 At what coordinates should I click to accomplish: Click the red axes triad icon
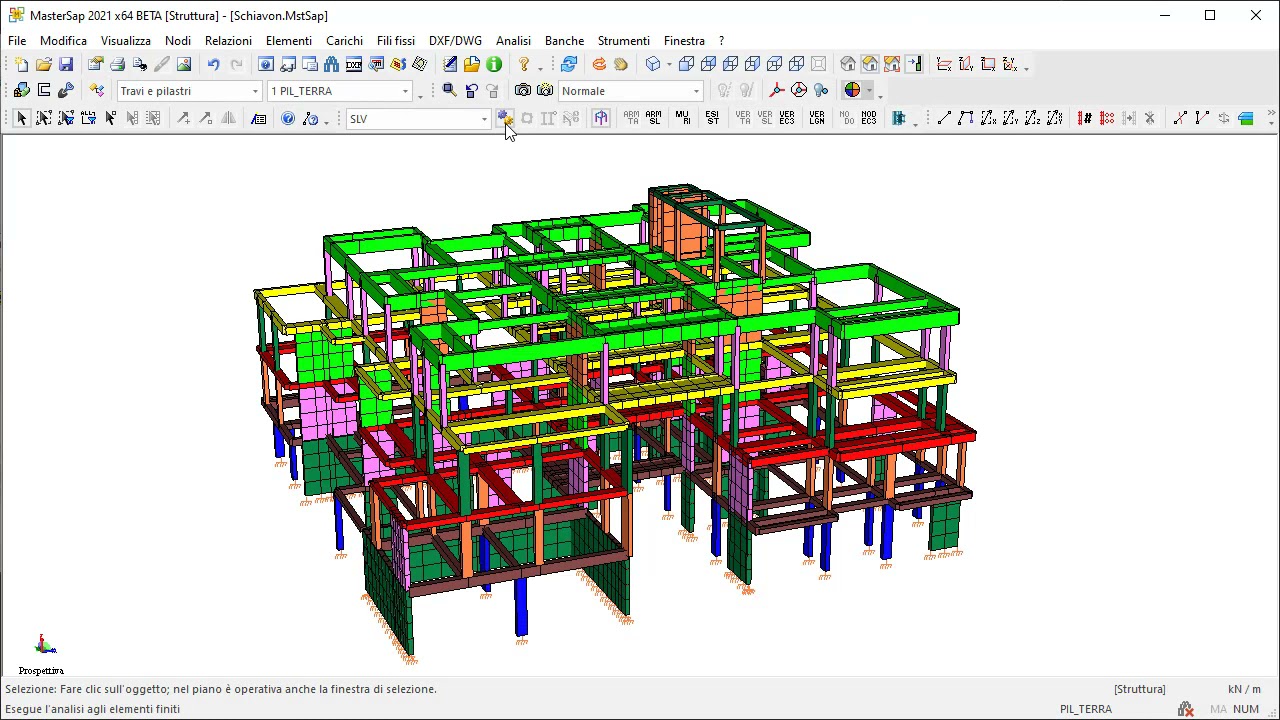(776, 91)
